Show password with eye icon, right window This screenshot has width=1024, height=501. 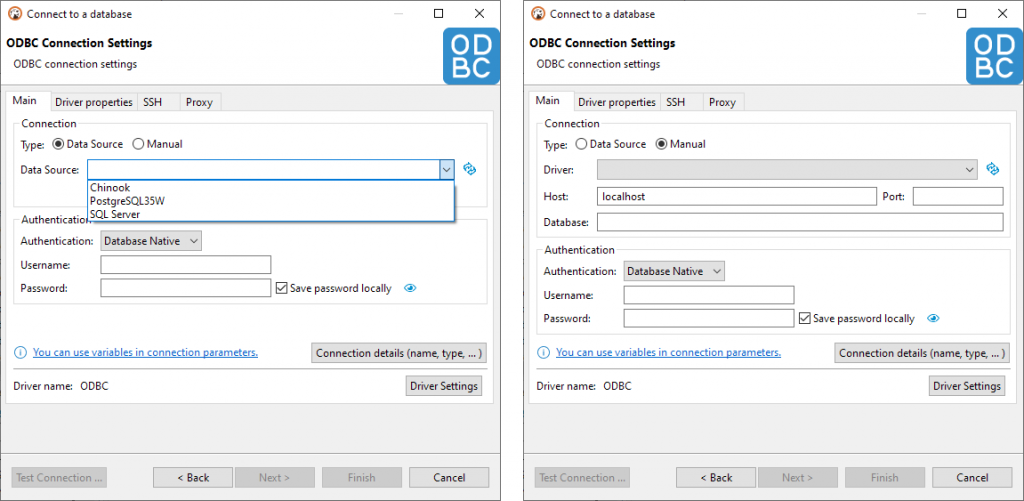pos(933,319)
